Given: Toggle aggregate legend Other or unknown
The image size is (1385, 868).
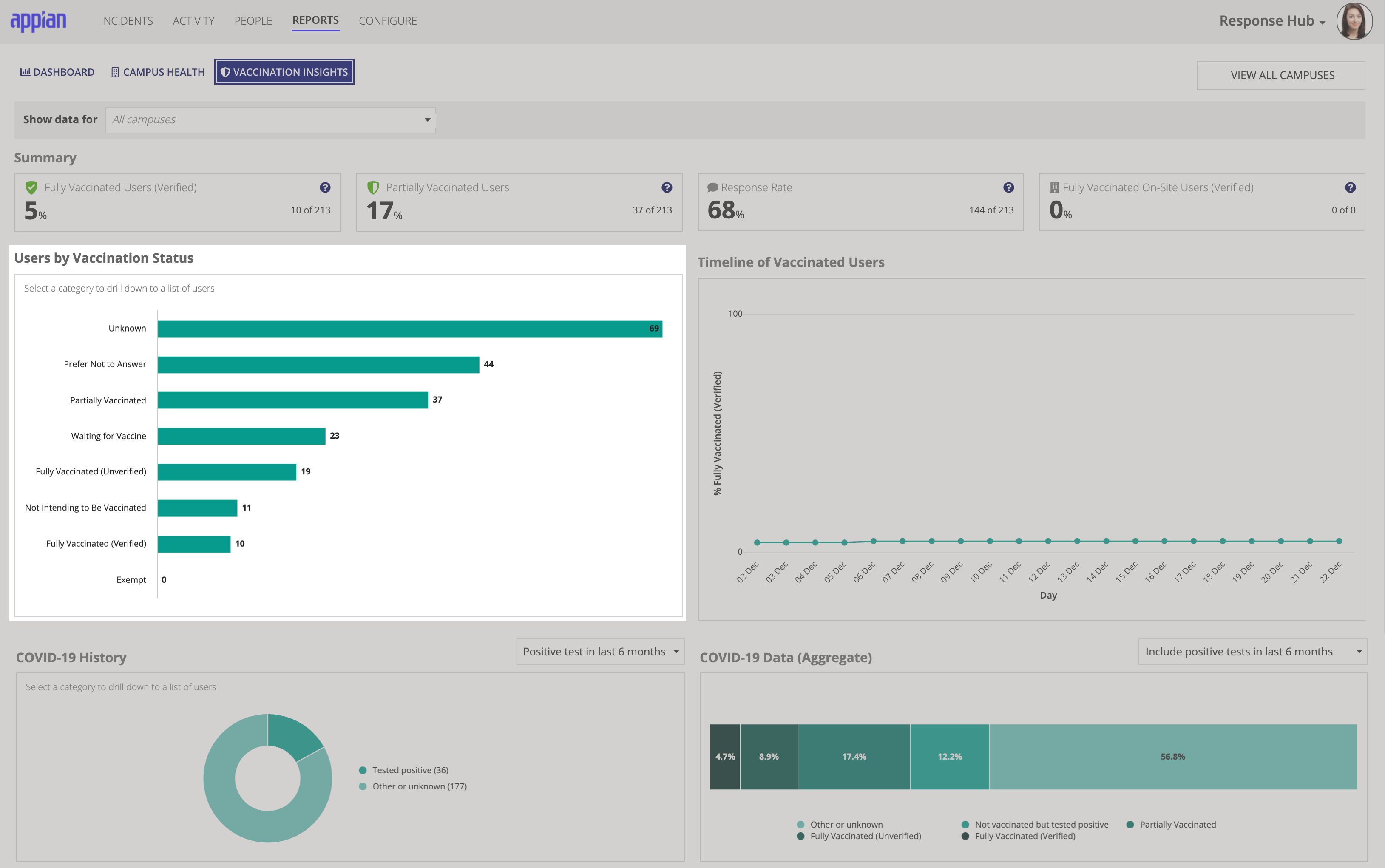Looking at the screenshot, I should [x=840, y=824].
